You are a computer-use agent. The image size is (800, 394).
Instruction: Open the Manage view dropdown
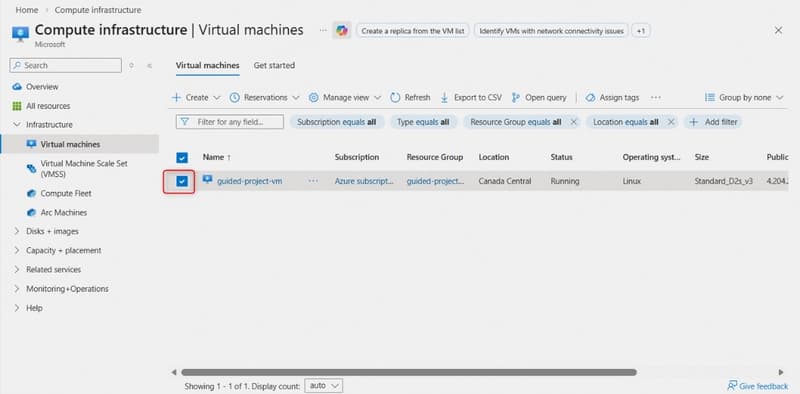[345, 97]
